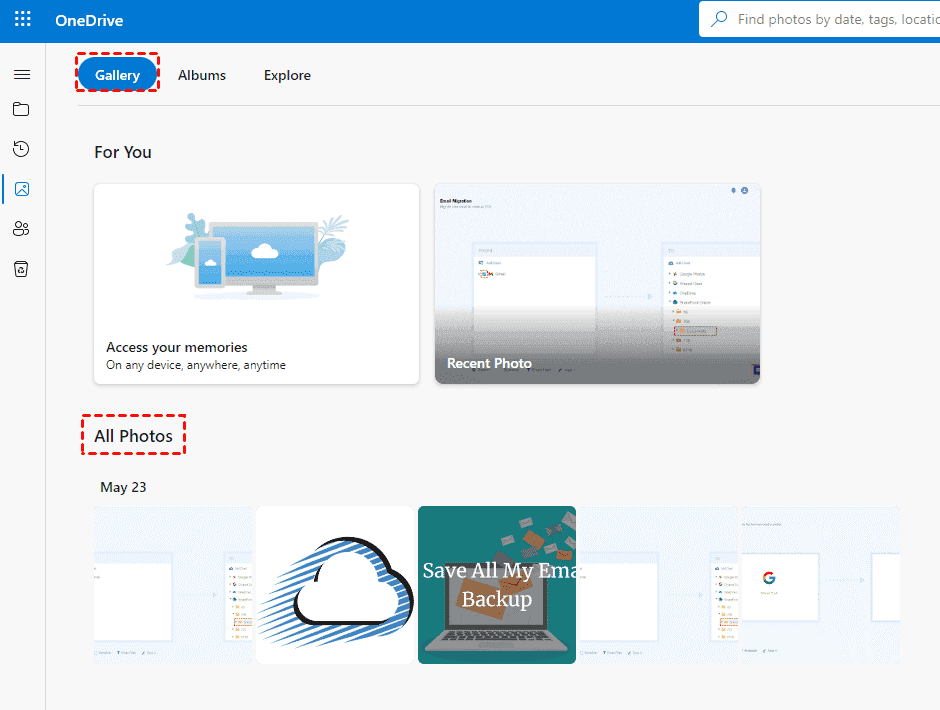
Task: Open the Shared people icon in sidebar
Action: point(22,229)
